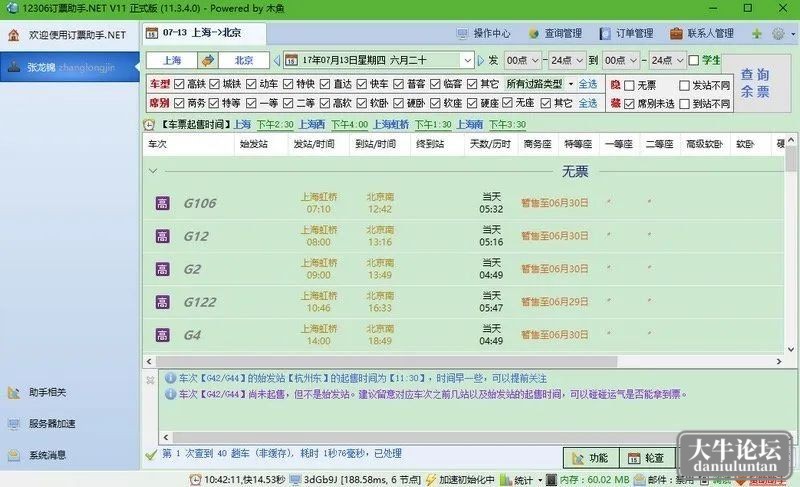Click the home icon beside 欢迎使用订票助手.NET
Viewport: 800px width, 487px height.
[x=14, y=35]
